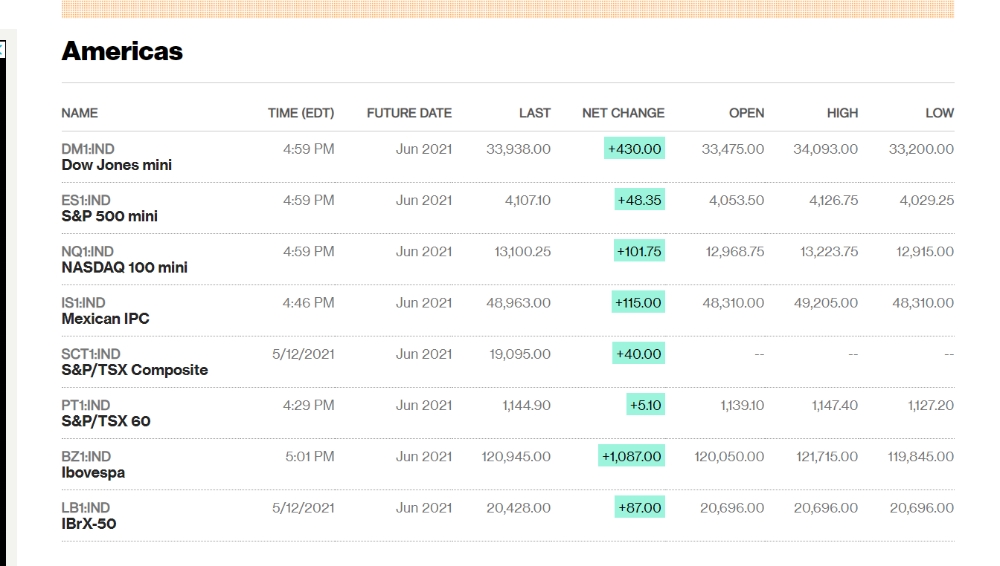Click the Americas section heading
This screenshot has height=566, width=1000.
click(122, 51)
